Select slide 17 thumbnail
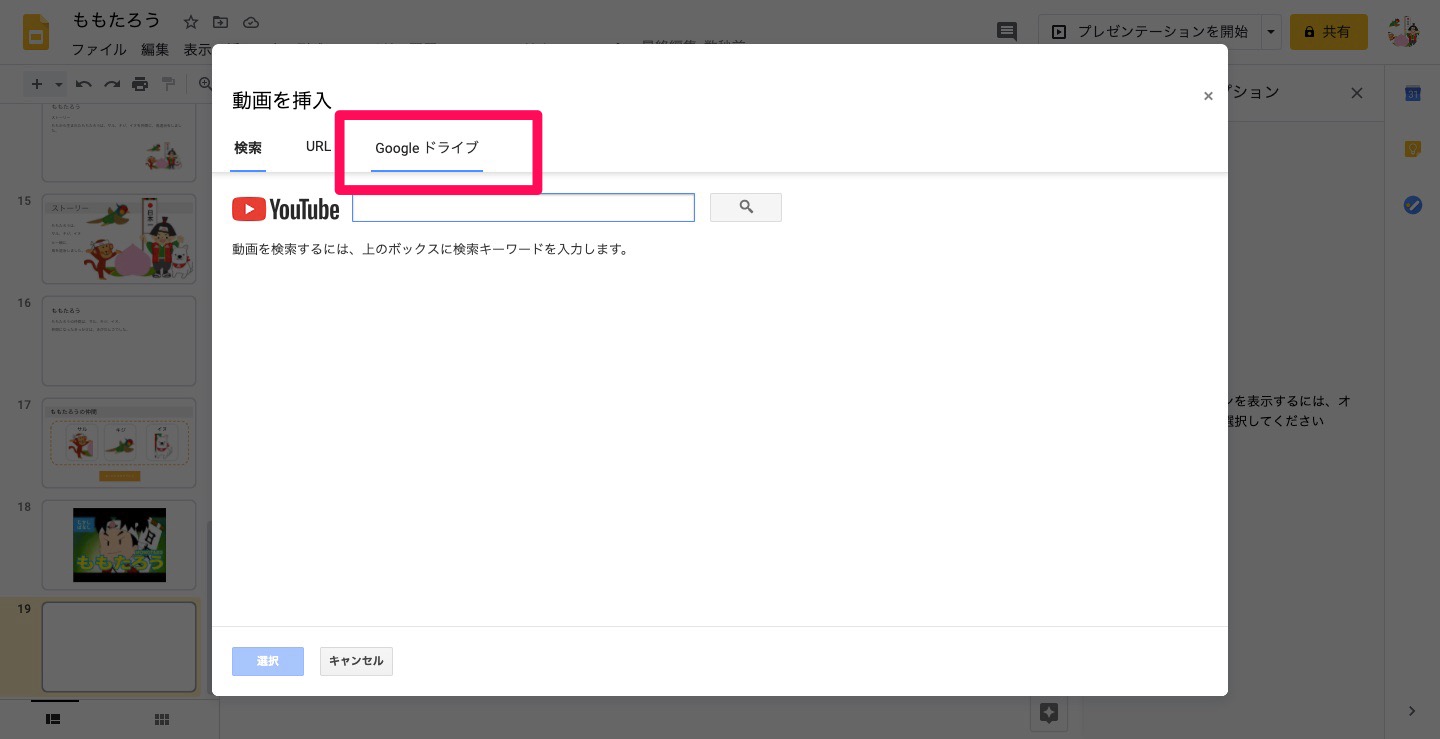 click(x=119, y=443)
